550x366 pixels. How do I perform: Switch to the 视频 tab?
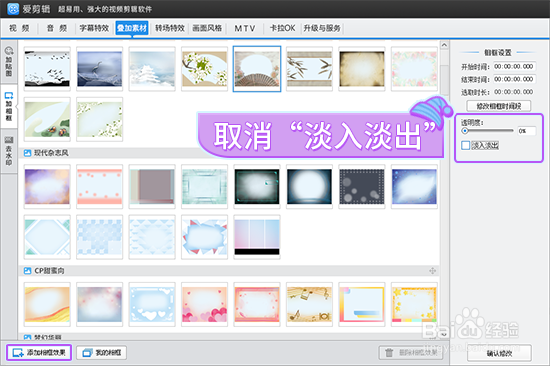(19, 28)
